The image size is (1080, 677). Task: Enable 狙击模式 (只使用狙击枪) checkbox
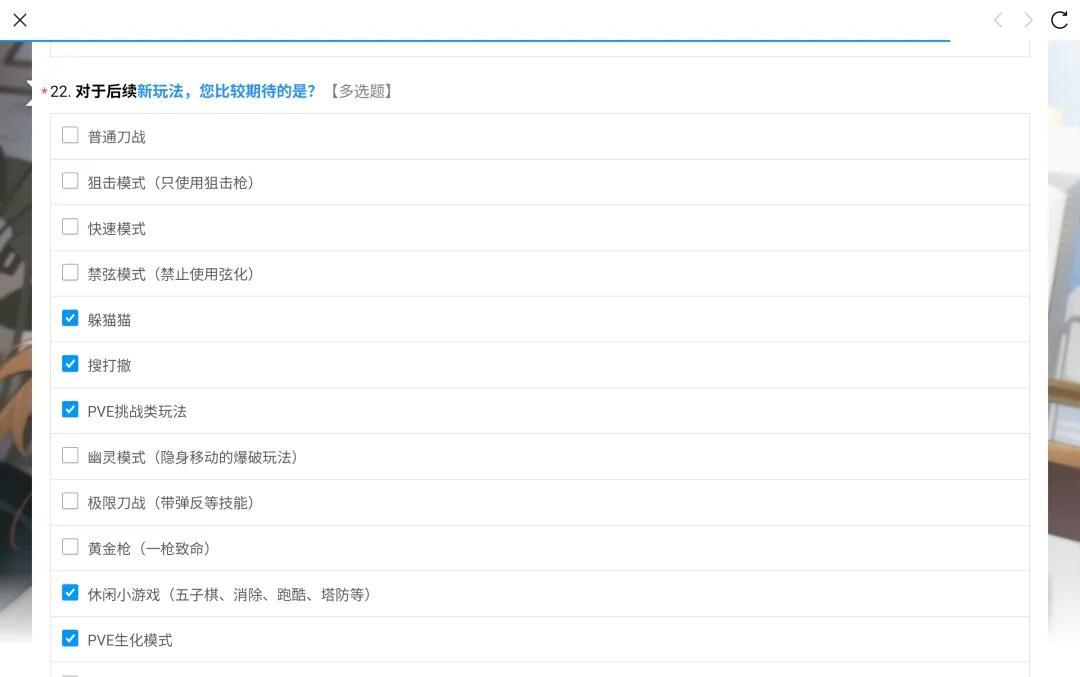tap(70, 181)
